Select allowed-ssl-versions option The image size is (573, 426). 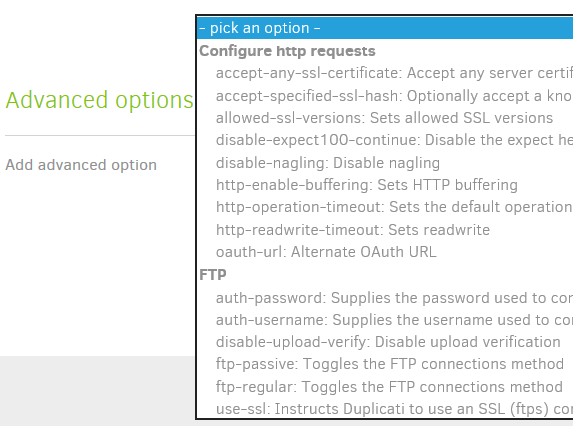point(385,118)
